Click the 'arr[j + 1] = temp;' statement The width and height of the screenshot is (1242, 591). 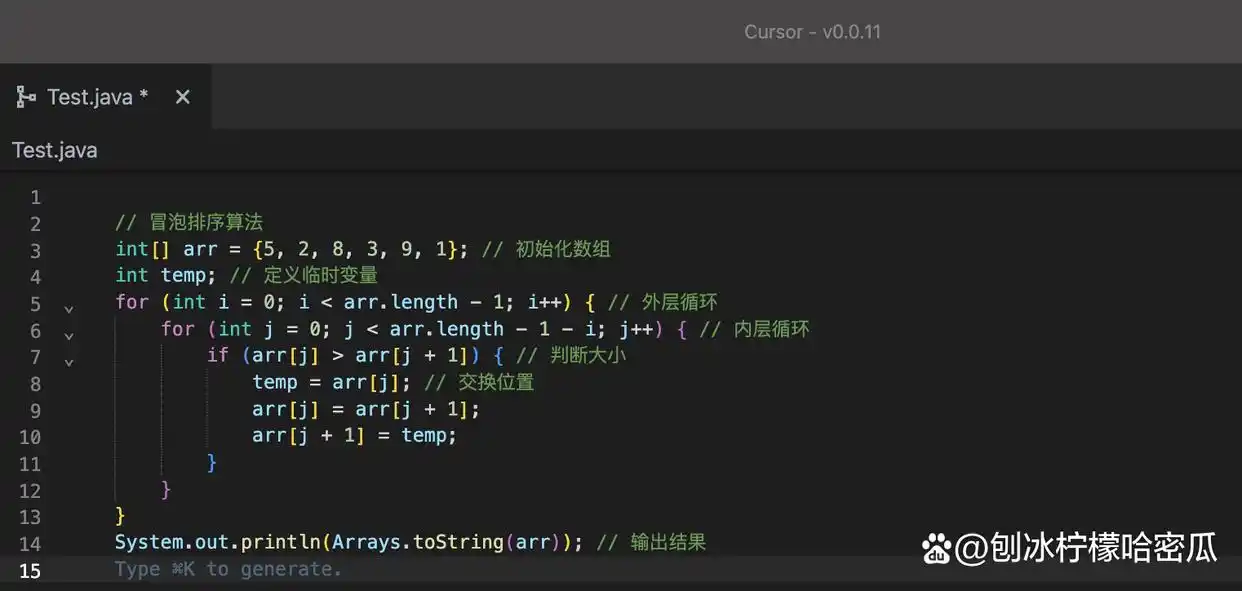coord(354,436)
